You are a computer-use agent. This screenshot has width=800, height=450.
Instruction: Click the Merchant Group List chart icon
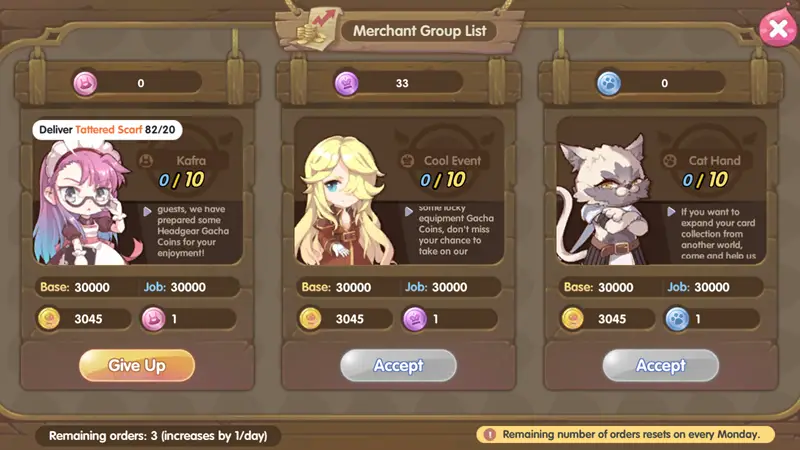tap(313, 30)
